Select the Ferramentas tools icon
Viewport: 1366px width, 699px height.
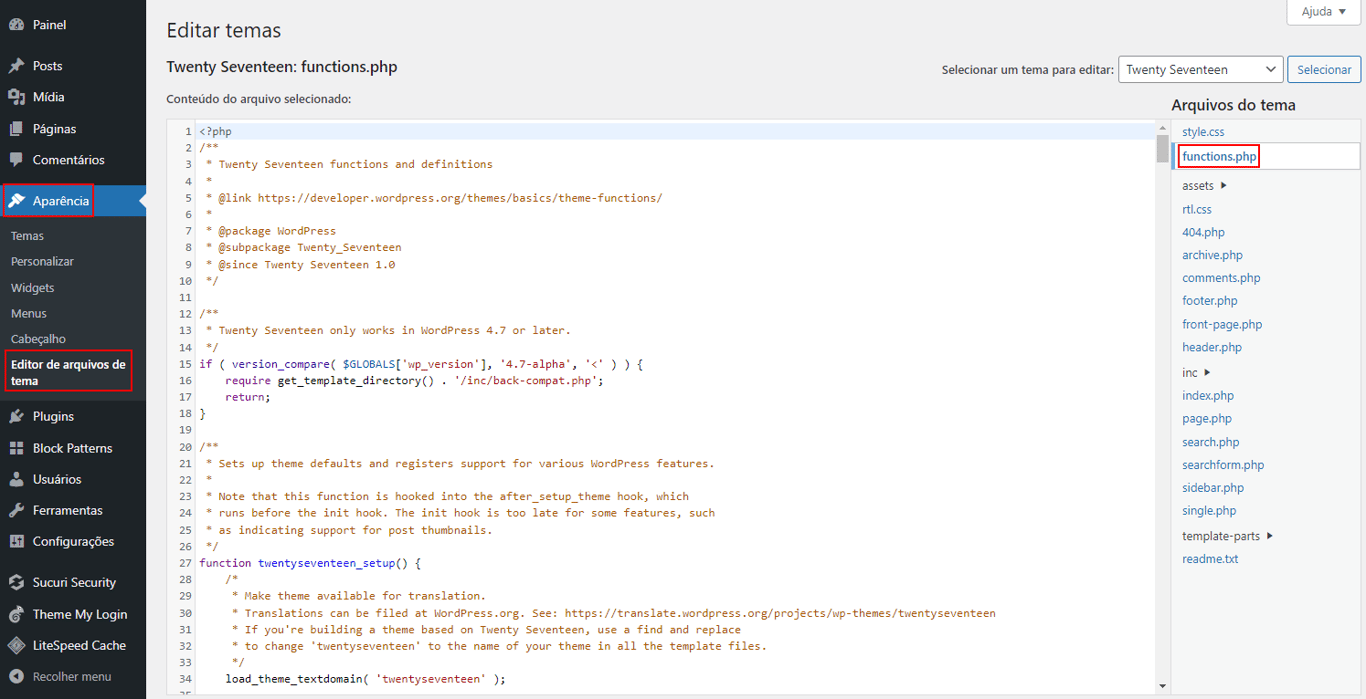click(17, 510)
